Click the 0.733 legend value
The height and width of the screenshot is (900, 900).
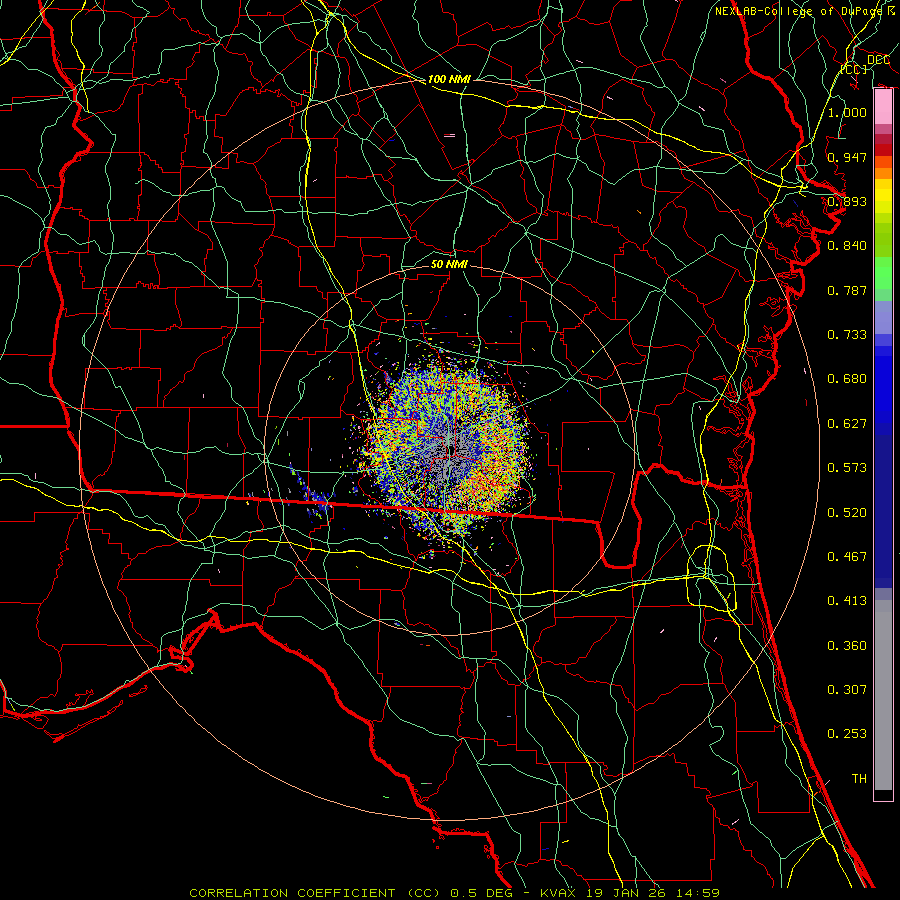847,335
